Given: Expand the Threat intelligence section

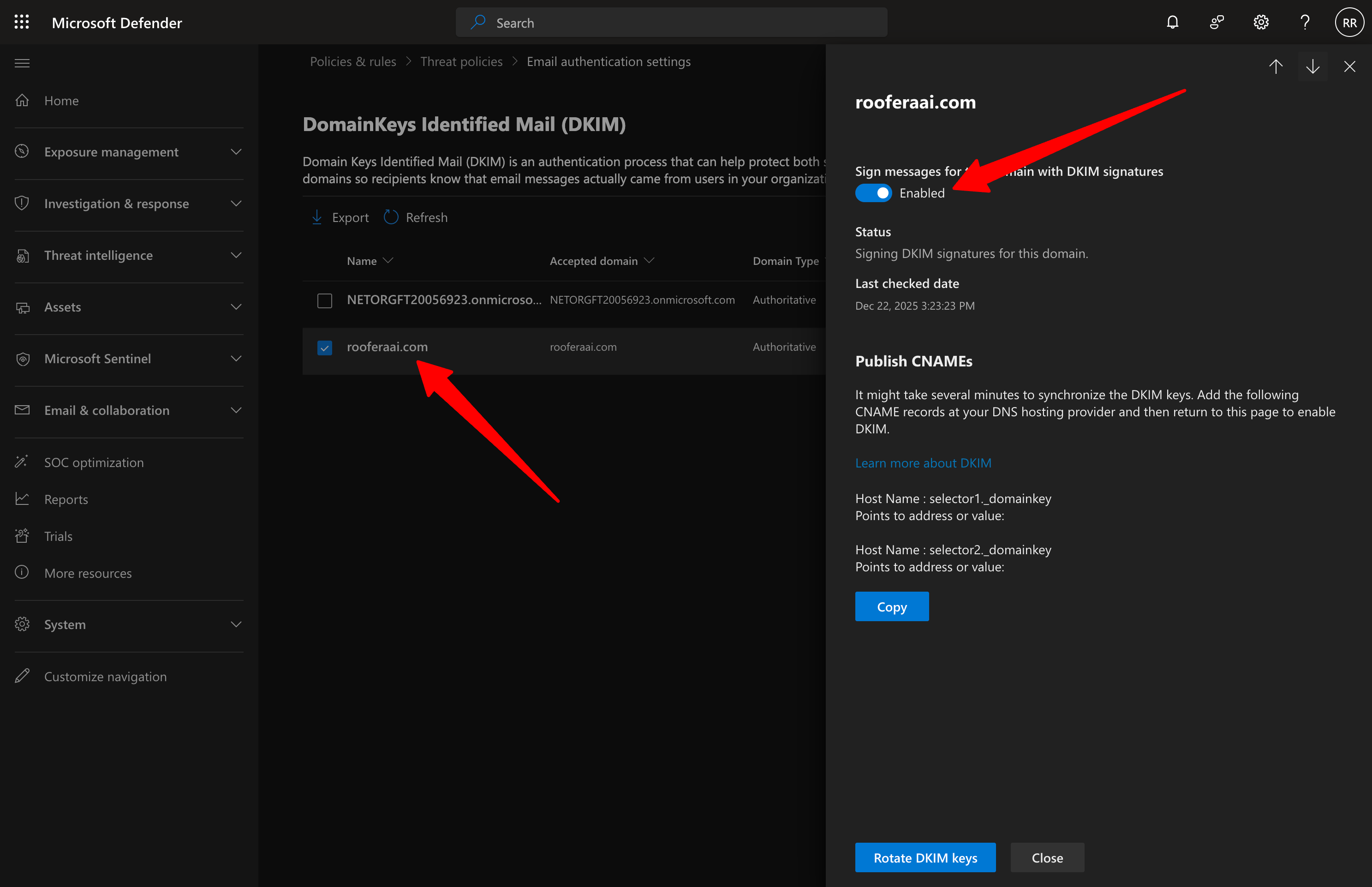Looking at the screenshot, I should [x=98, y=255].
